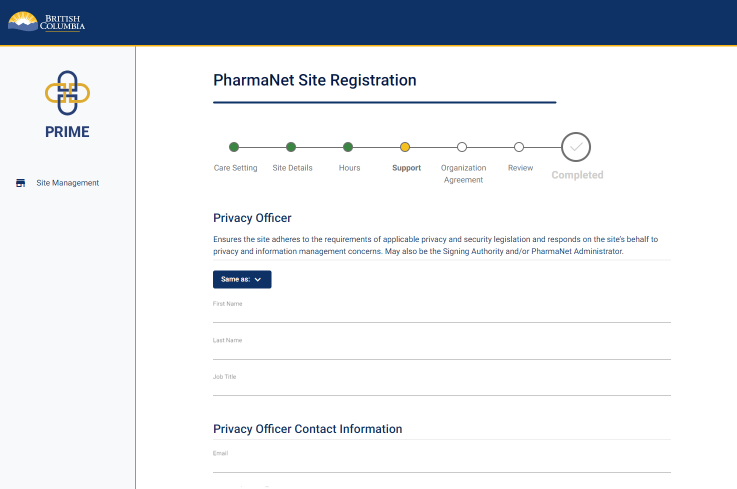Image resolution: width=737 pixels, height=489 pixels.
Task: Click the British Columbia logo
Action: [47, 22]
